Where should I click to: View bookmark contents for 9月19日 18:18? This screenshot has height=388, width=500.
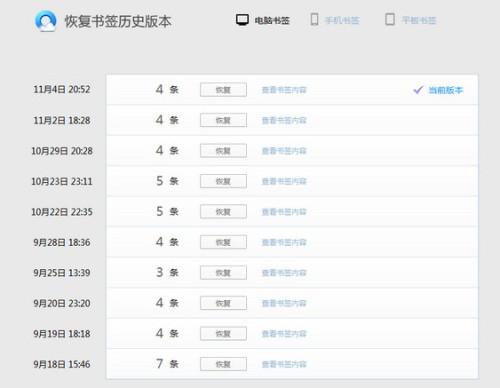284,334
